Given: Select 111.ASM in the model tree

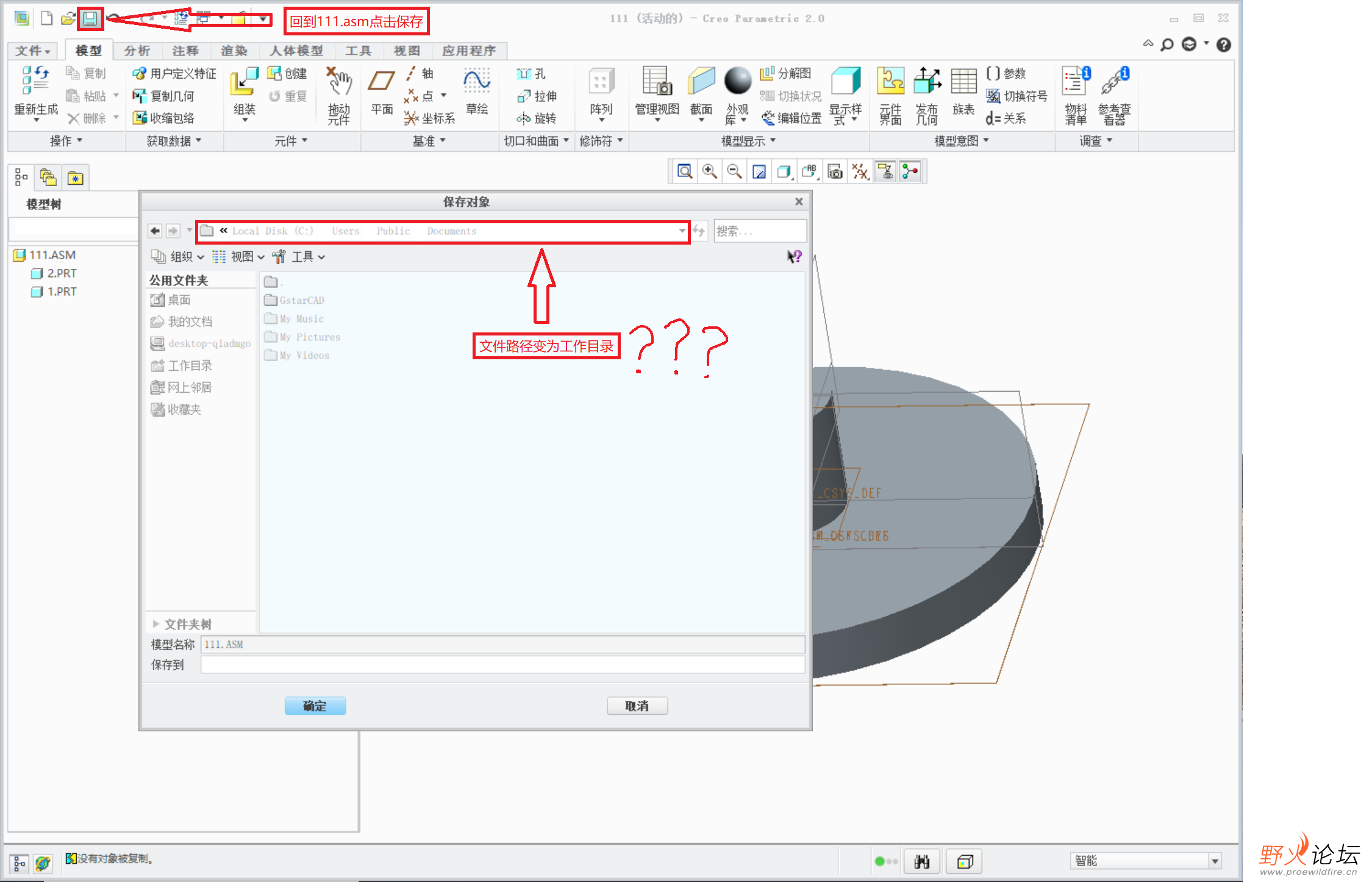Looking at the screenshot, I should pyautogui.click(x=45, y=255).
